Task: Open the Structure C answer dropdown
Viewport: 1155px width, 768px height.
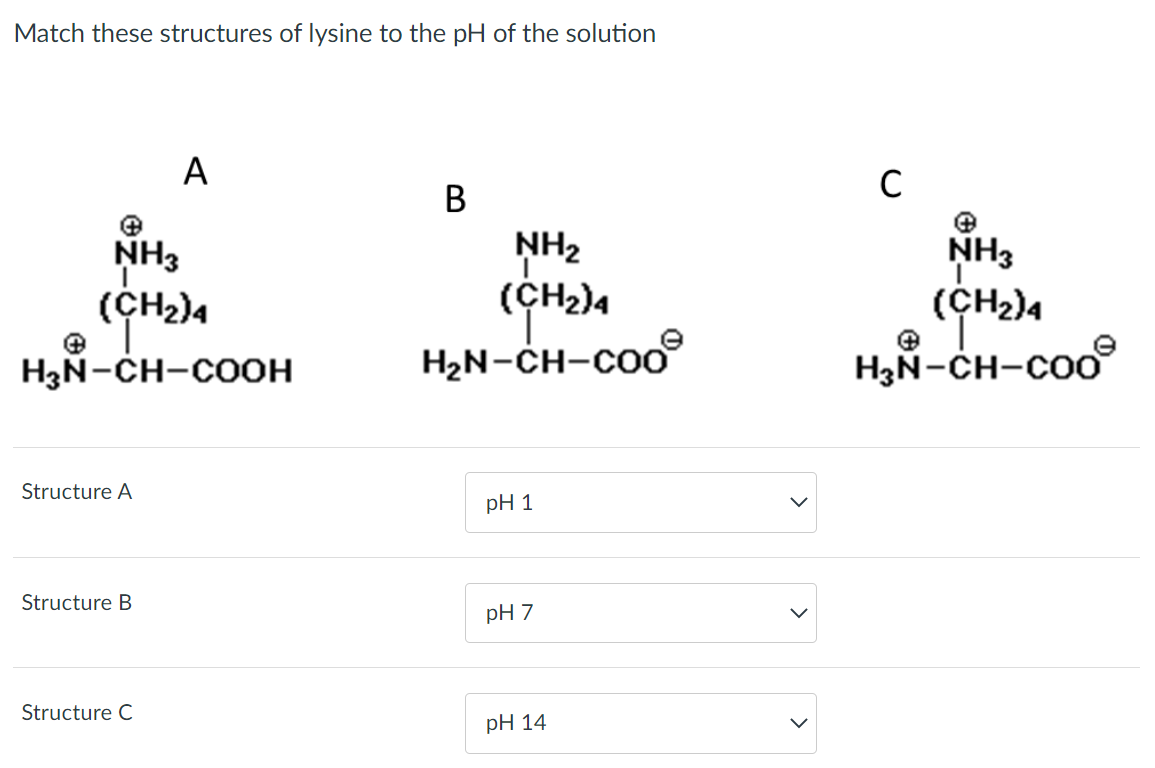Action: pyautogui.click(x=640, y=723)
